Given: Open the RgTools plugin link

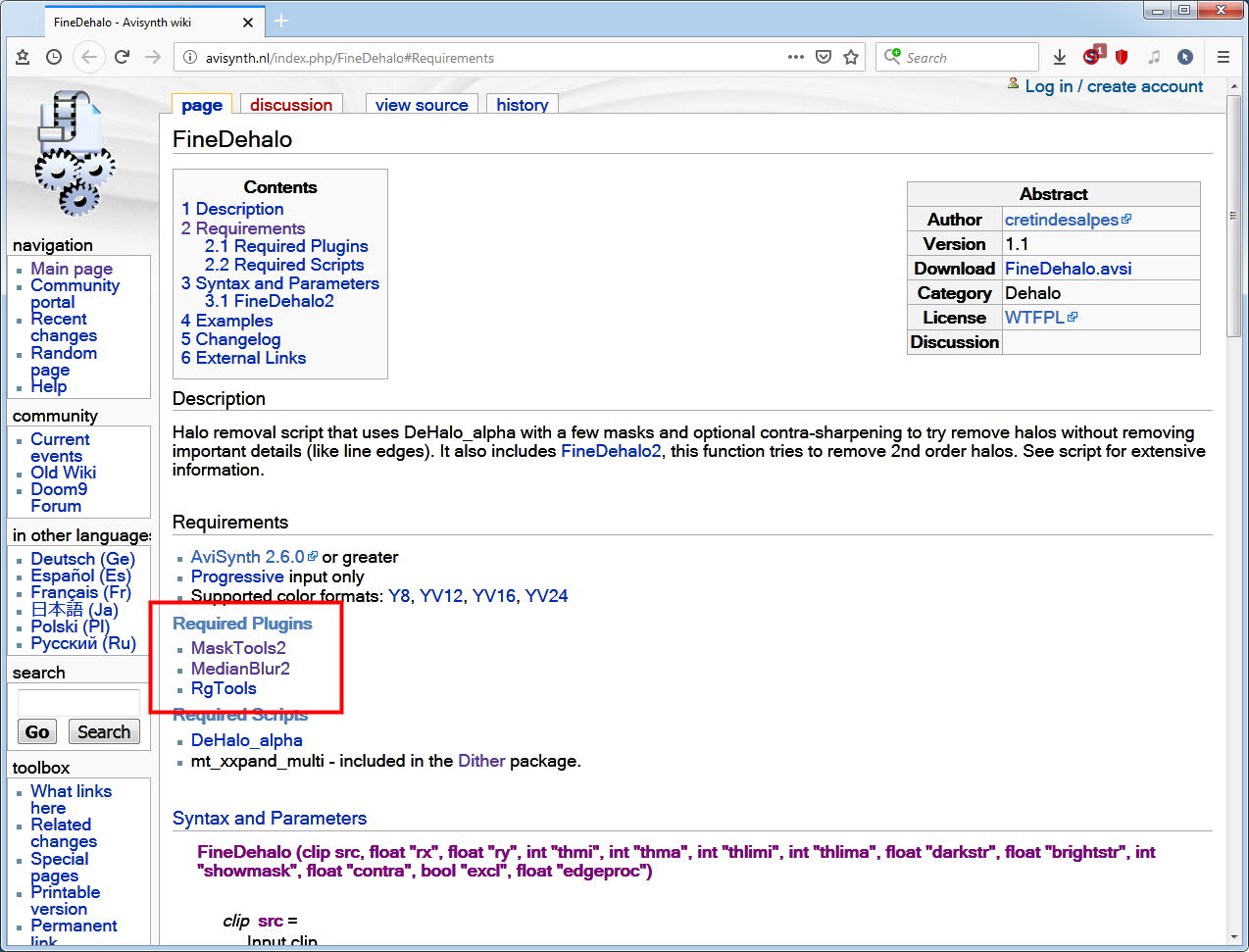Looking at the screenshot, I should 224,688.
